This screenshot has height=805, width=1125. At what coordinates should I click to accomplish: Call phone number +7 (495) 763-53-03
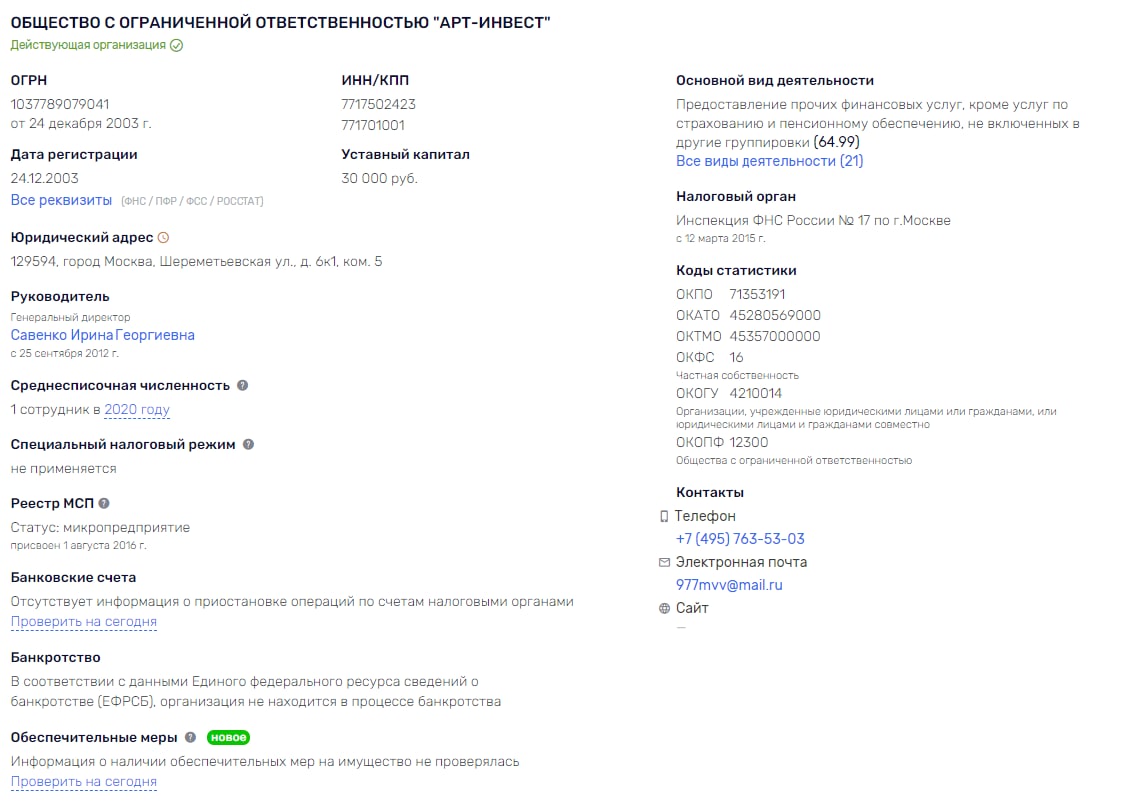(740, 539)
